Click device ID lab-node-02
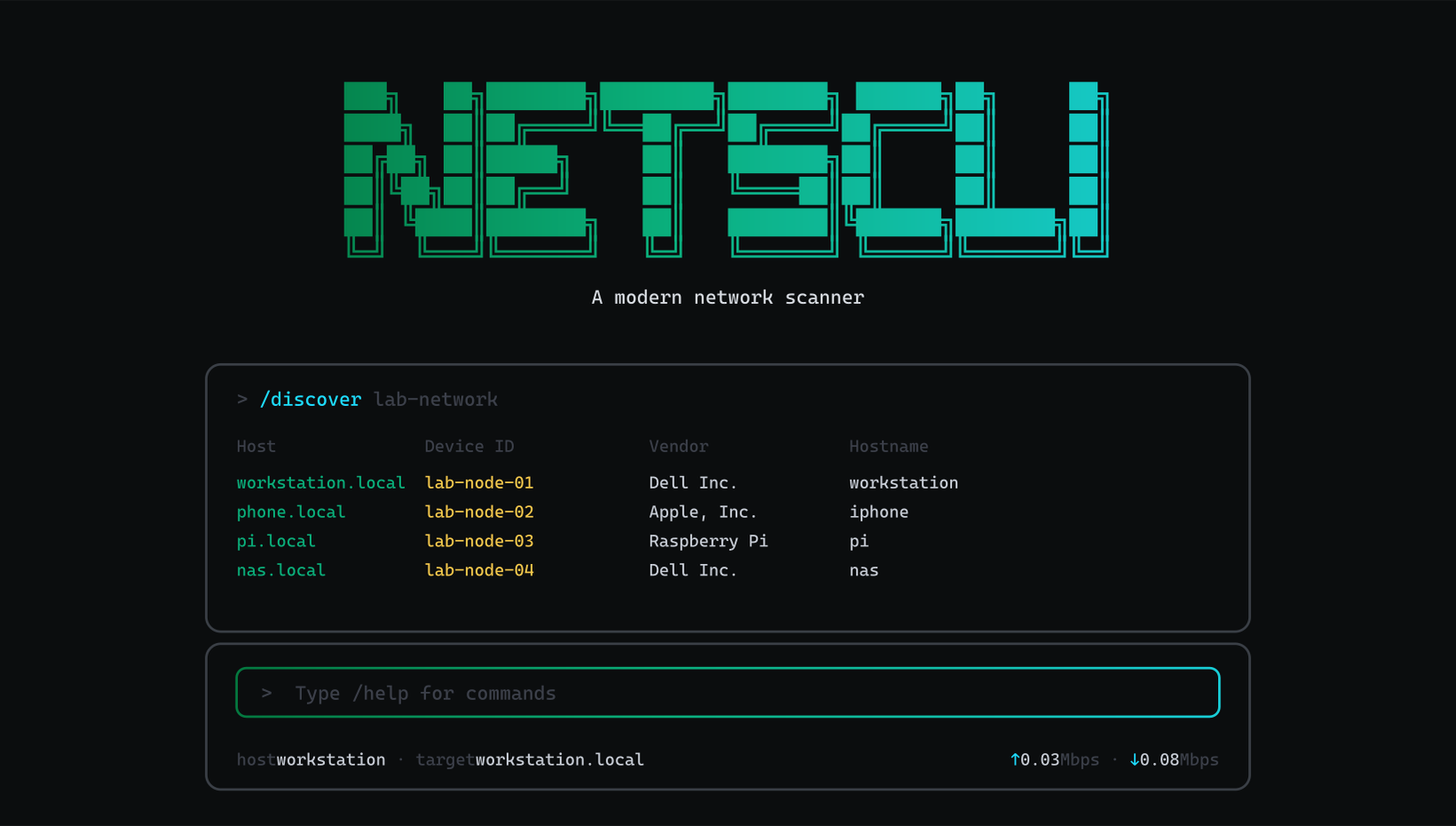Viewport: 1456px width, 826px height. click(479, 512)
